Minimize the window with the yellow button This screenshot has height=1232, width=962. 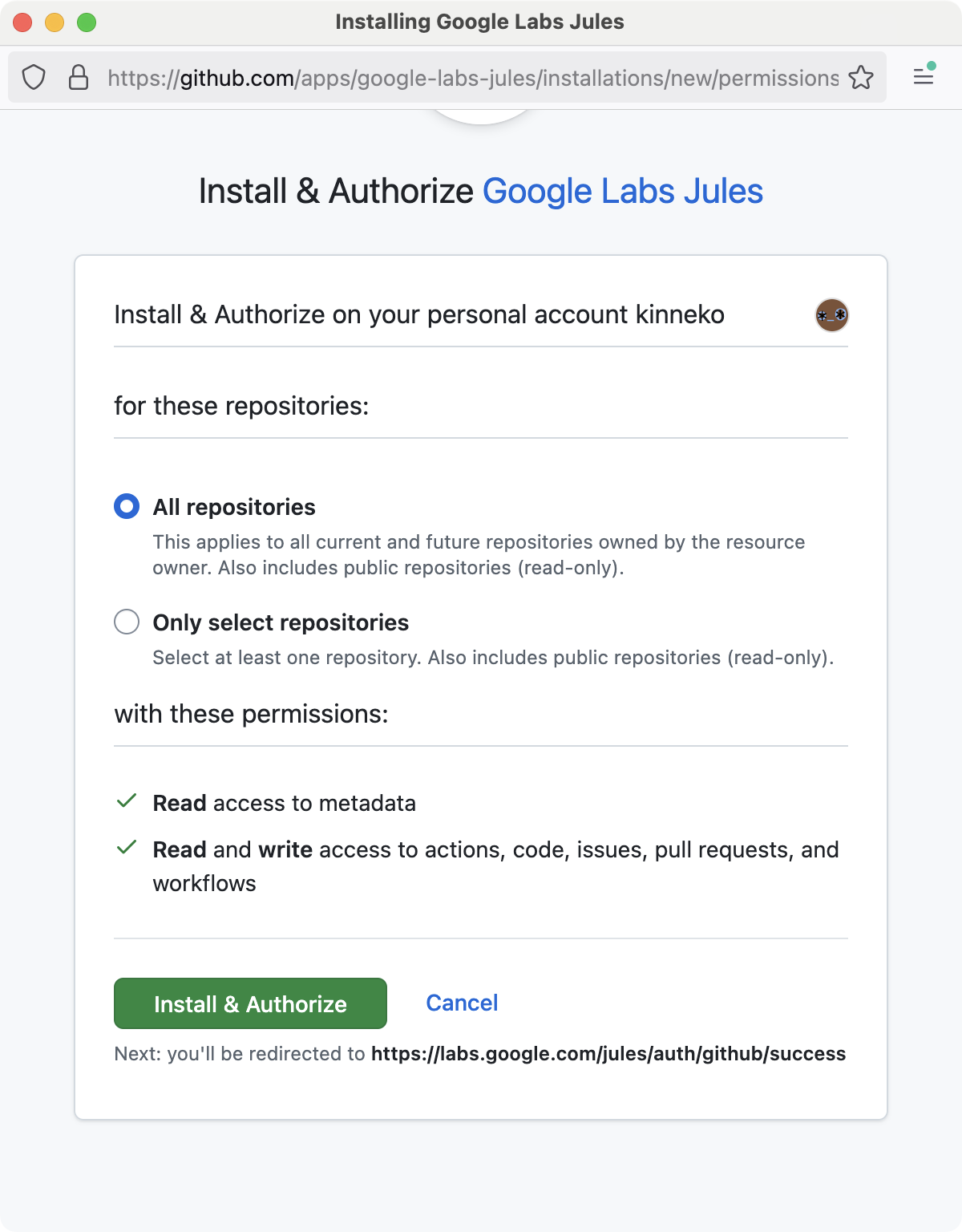[x=55, y=22]
